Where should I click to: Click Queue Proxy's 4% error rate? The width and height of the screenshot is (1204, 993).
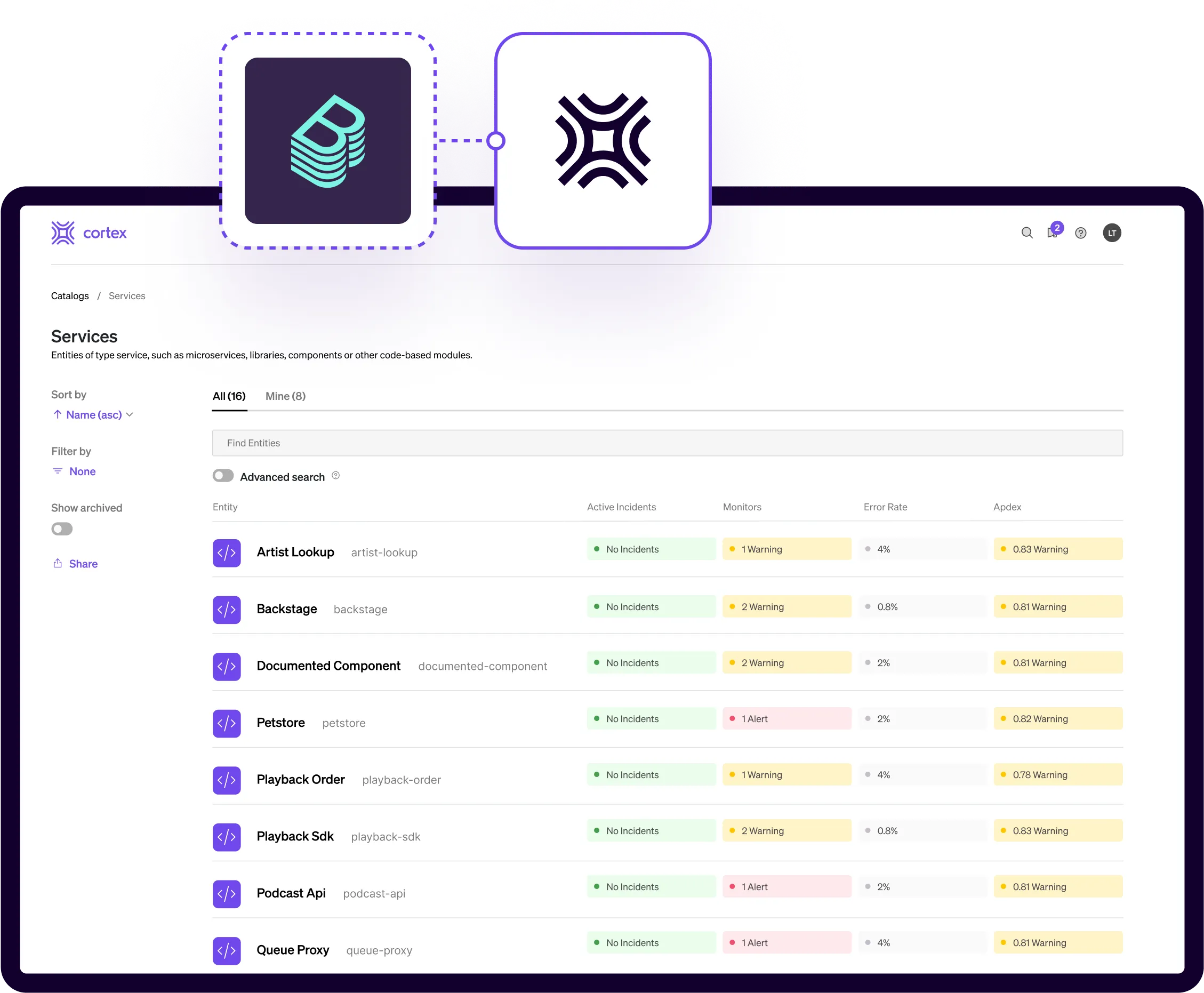922,942
